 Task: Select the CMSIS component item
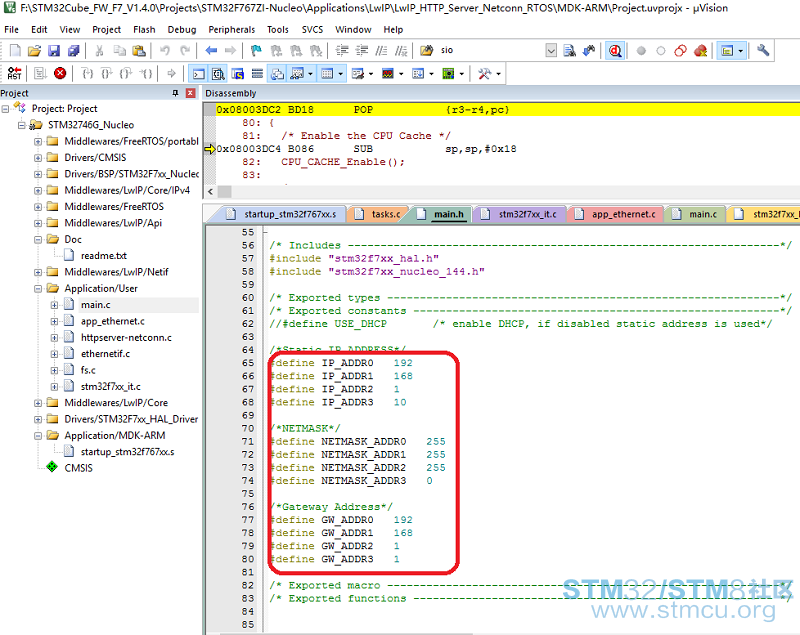pos(78,468)
